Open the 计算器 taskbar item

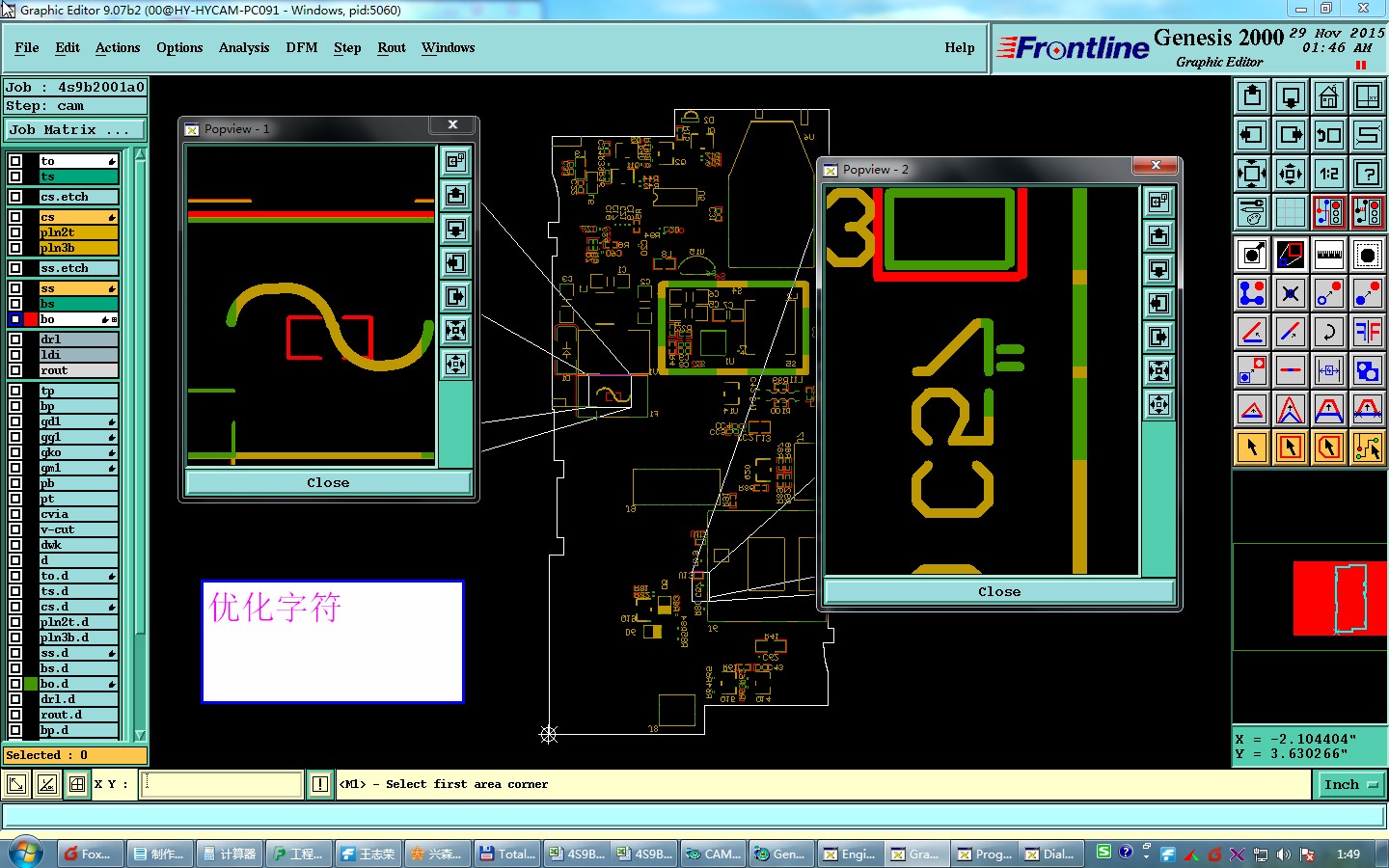(230, 854)
